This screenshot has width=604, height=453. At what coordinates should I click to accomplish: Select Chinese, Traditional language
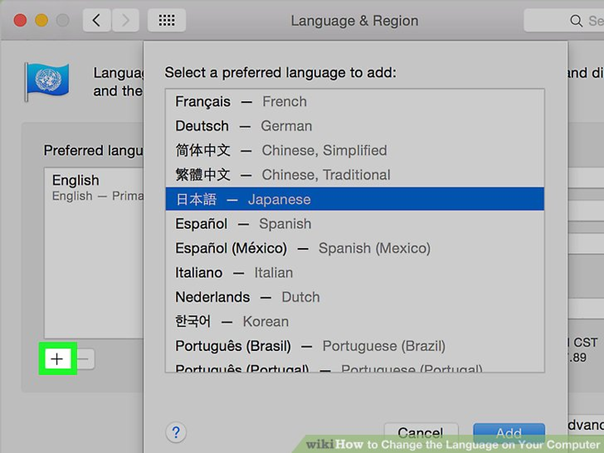pos(355,175)
